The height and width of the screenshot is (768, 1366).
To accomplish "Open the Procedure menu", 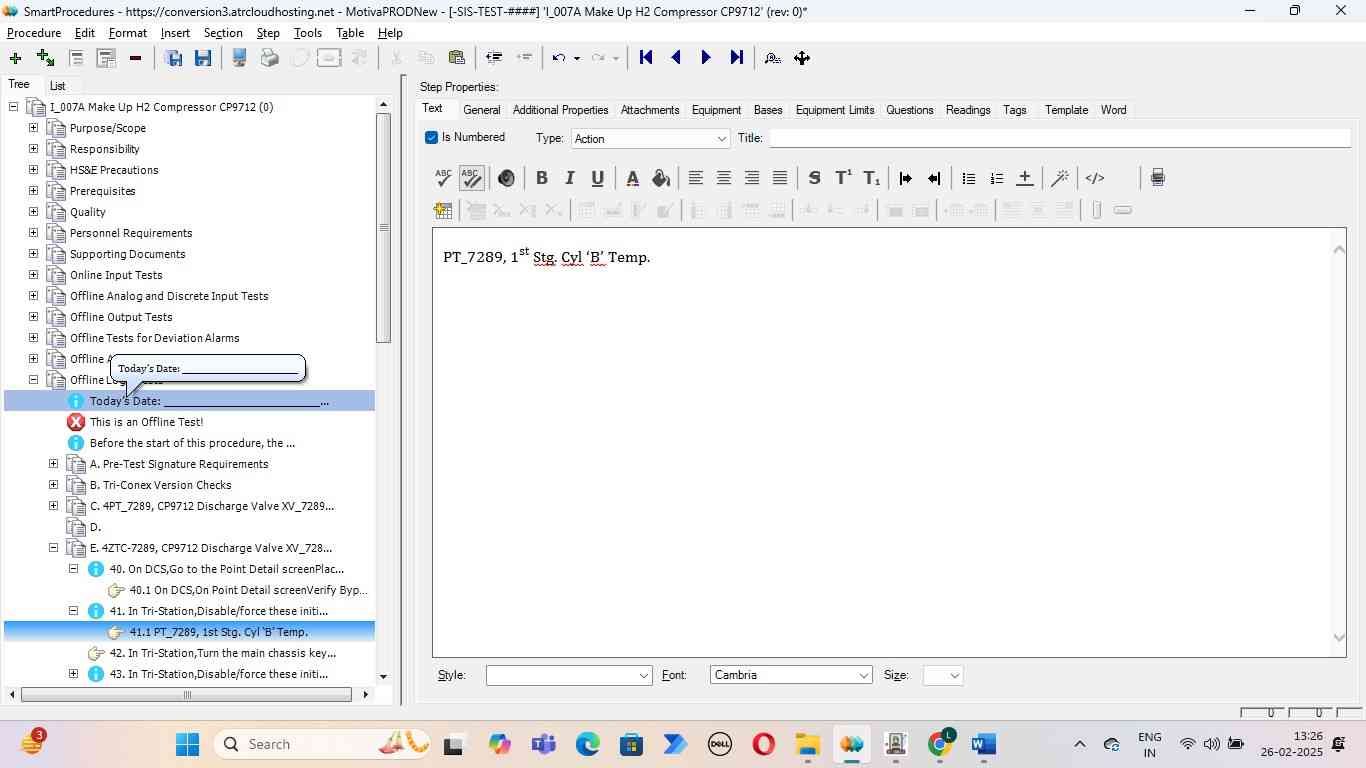I will tap(34, 33).
